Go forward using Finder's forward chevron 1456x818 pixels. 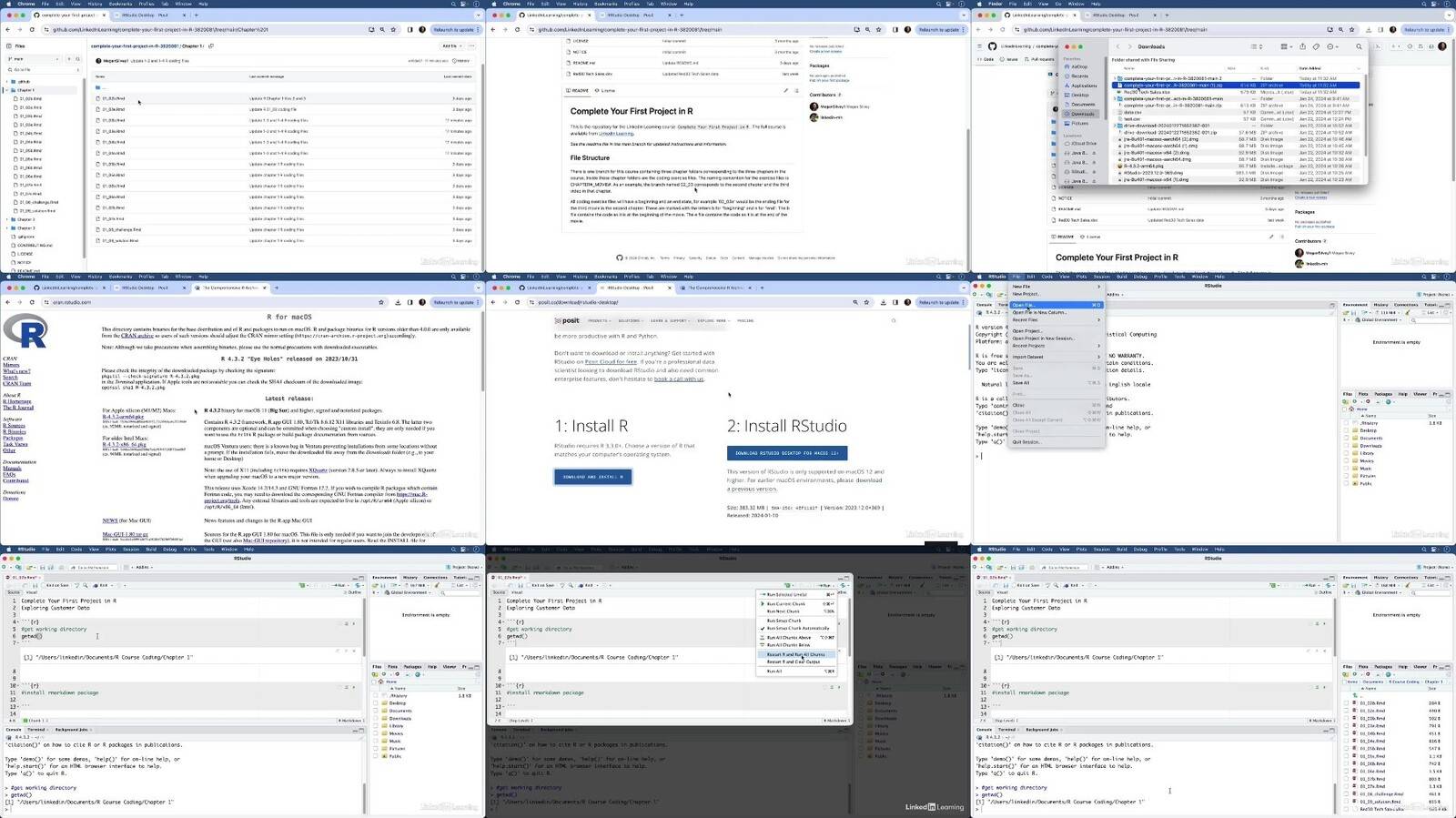point(1129,46)
